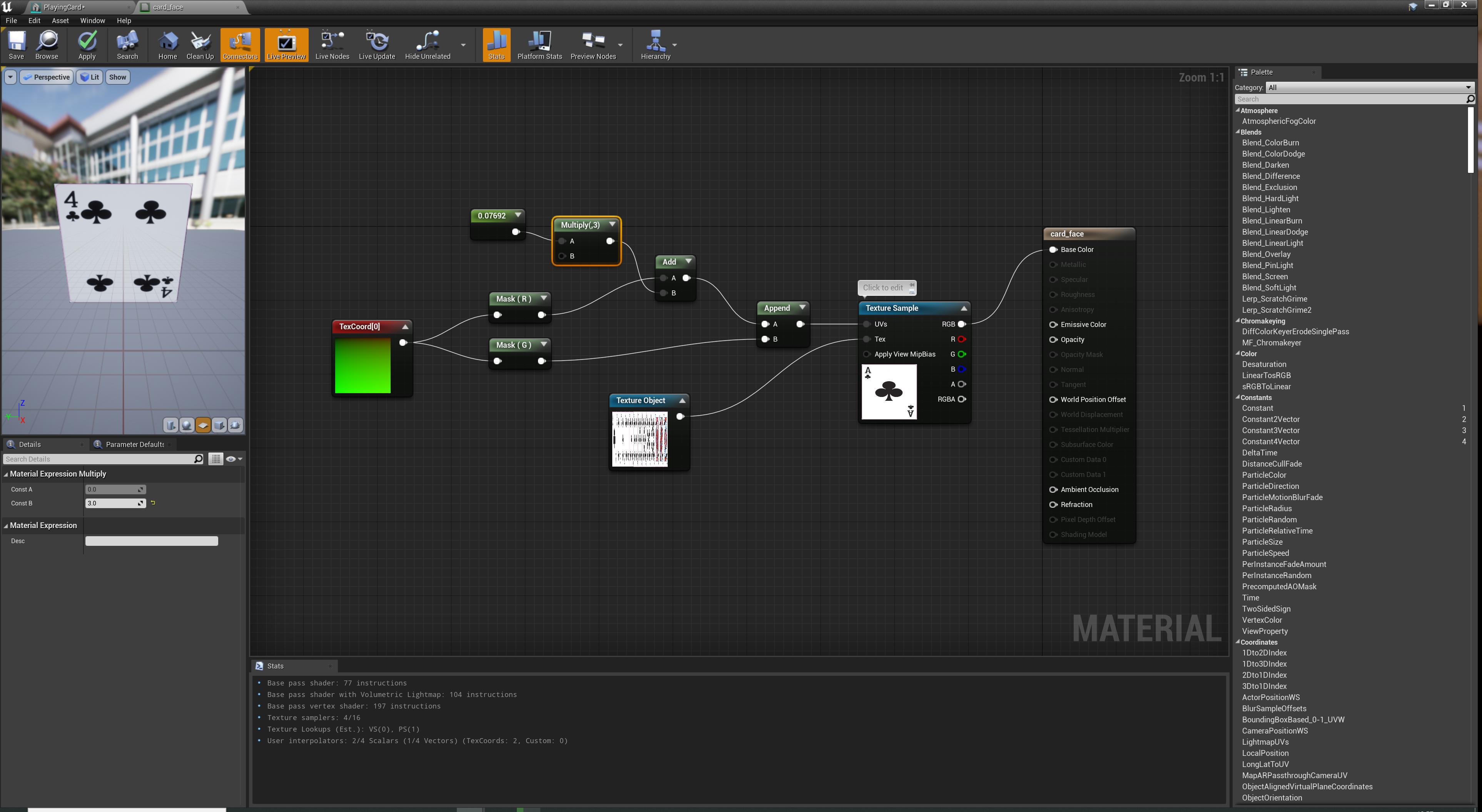Open the Asset menu
The height and width of the screenshot is (812, 1482).
pos(60,21)
